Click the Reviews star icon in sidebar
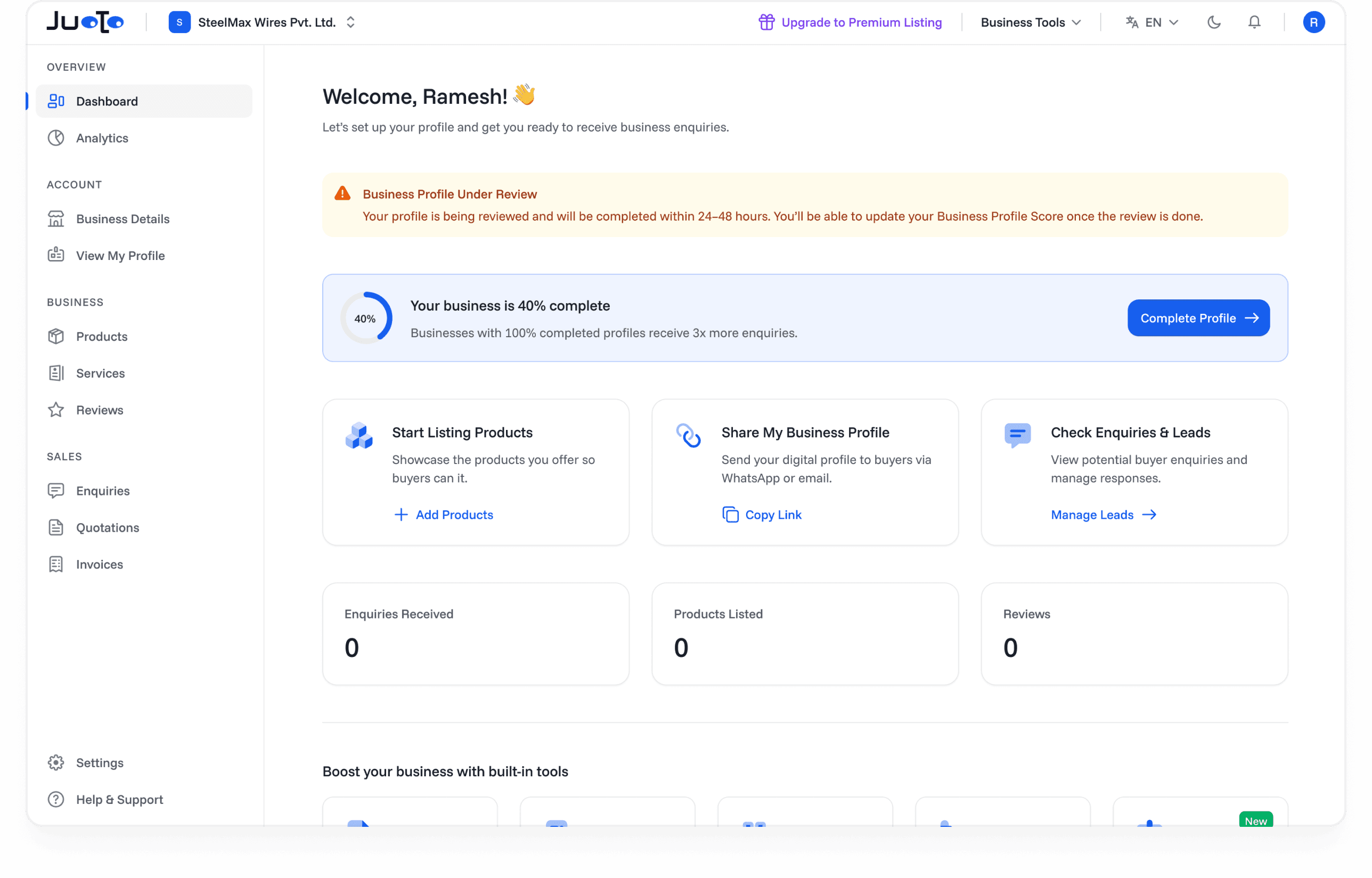This screenshot has width=1372, height=878. coord(56,410)
